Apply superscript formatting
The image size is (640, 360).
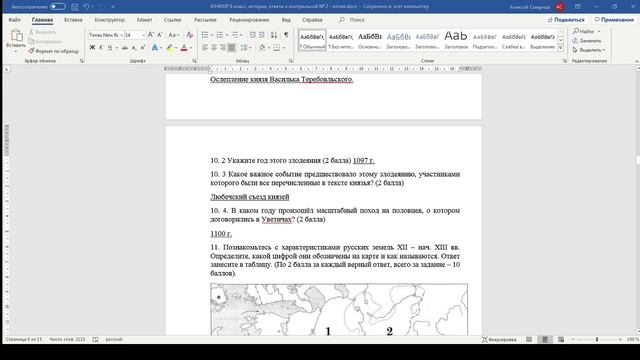tap(142, 48)
